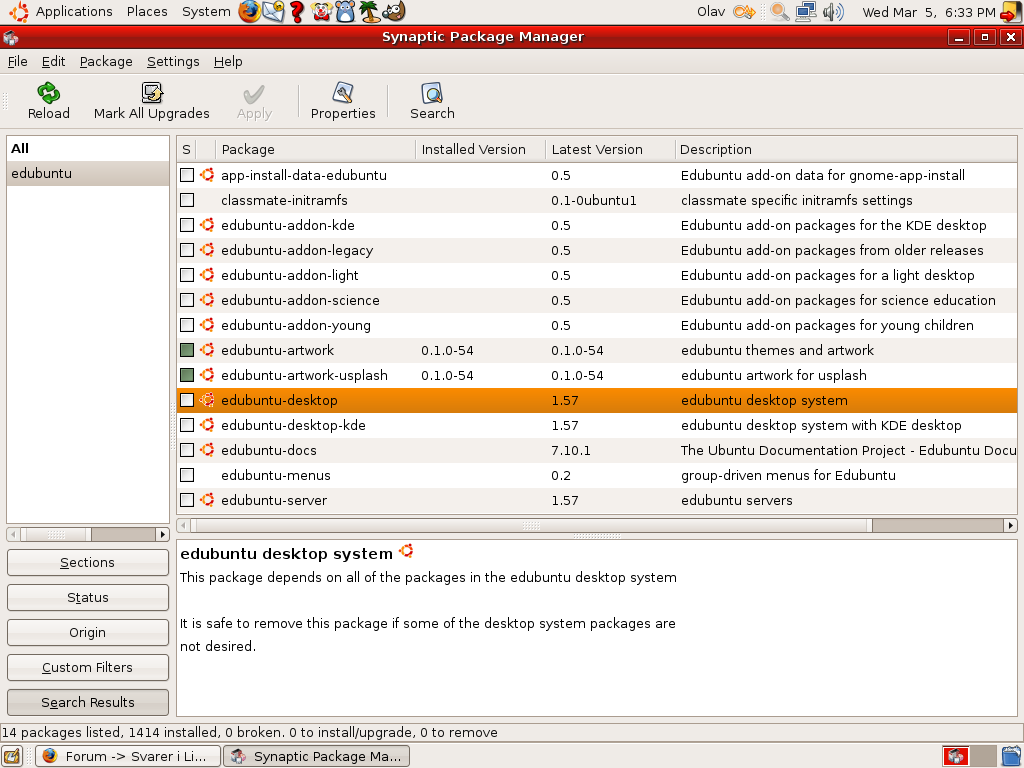Open the System menu
The width and height of the screenshot is (1024, 768).
click(x=206, y=12)
